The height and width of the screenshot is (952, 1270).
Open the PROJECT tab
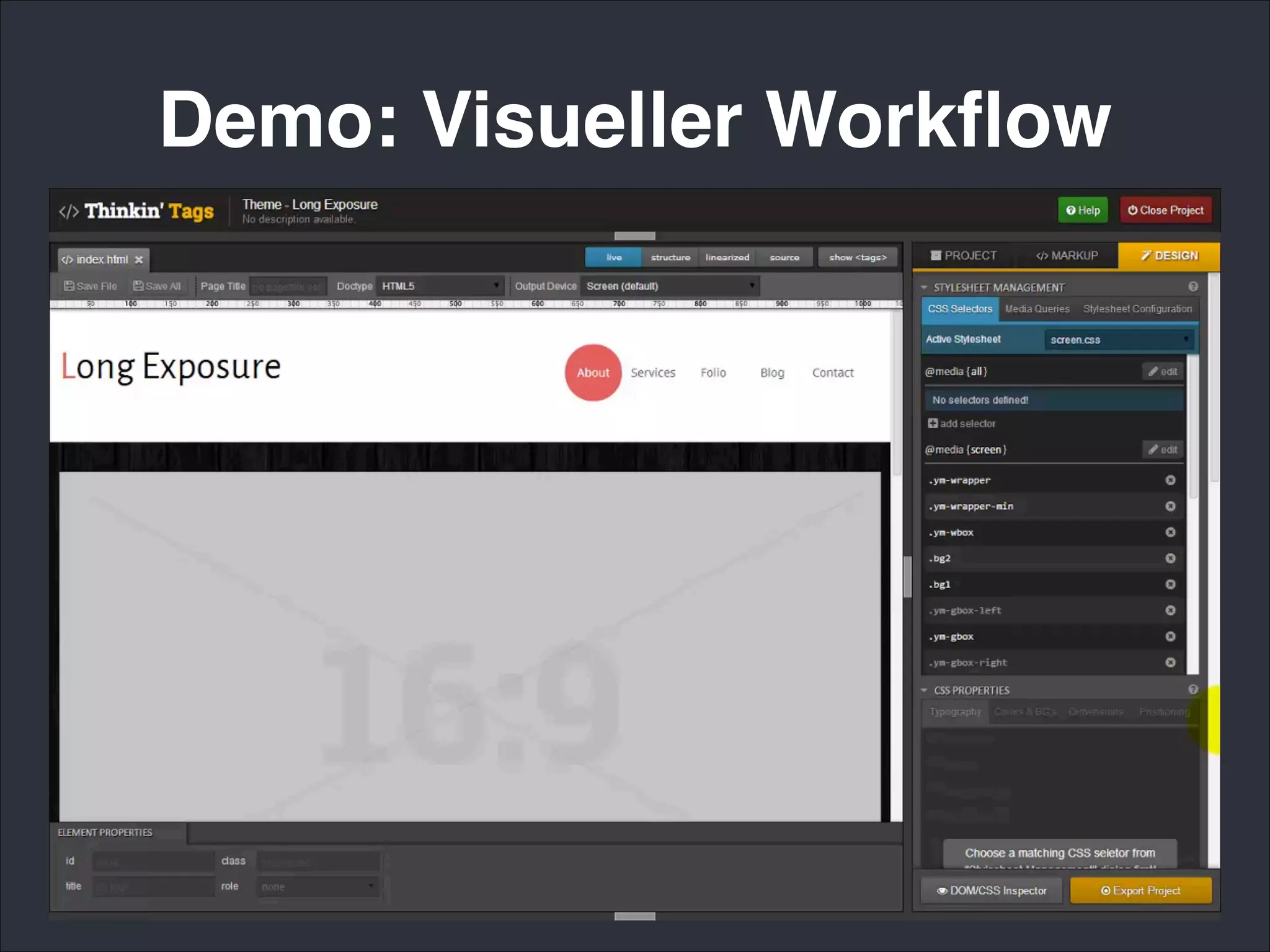coord(964,255)
